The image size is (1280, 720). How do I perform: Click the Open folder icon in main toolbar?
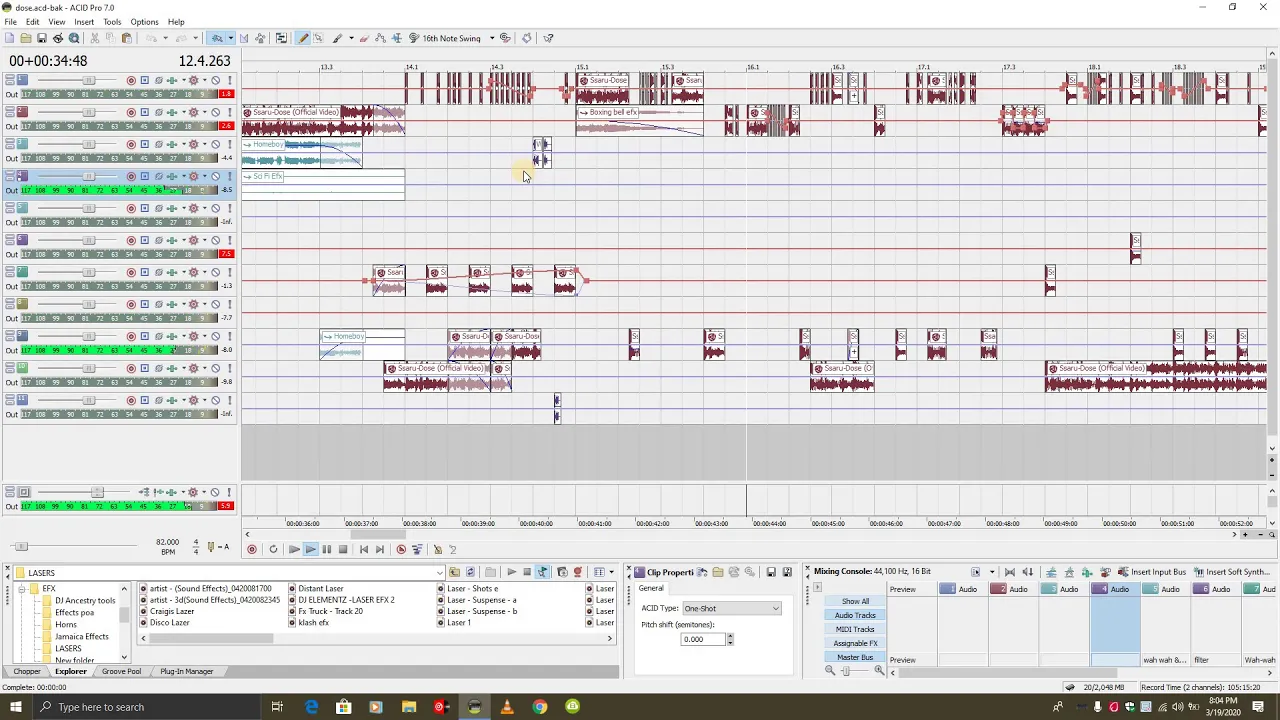coord(25,38)
